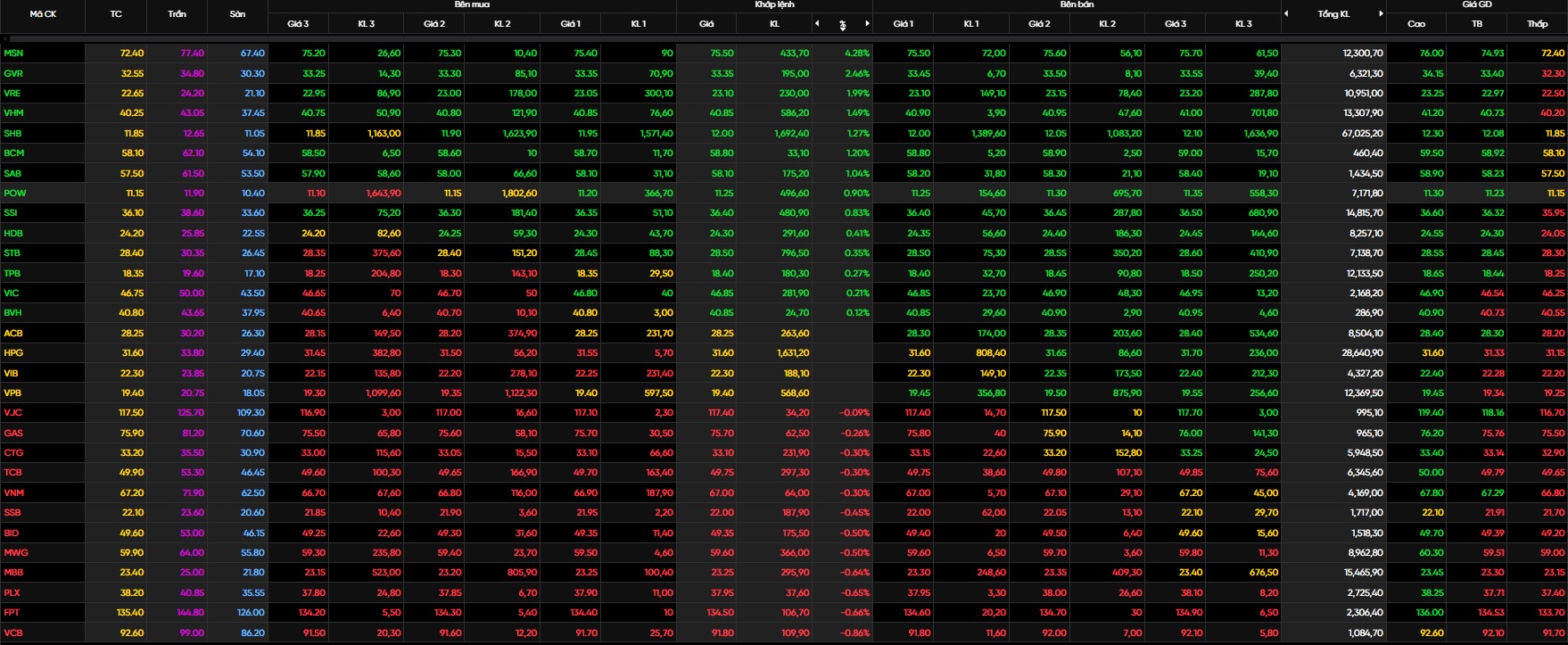Image resolution: width=1568 pixels, height=645 pixels.
Task: Select the BCM stock symbol
Action: [13, 153]
